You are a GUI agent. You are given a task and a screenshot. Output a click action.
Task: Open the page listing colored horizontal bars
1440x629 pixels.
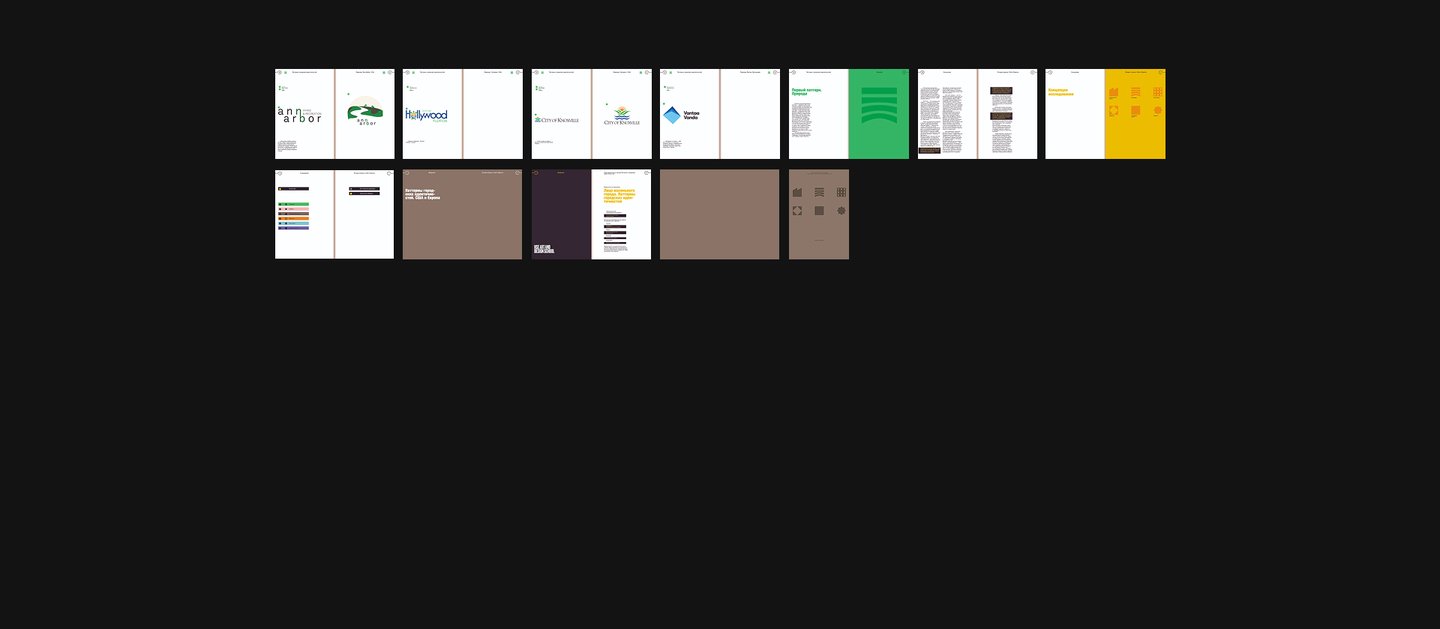point(304,214)
